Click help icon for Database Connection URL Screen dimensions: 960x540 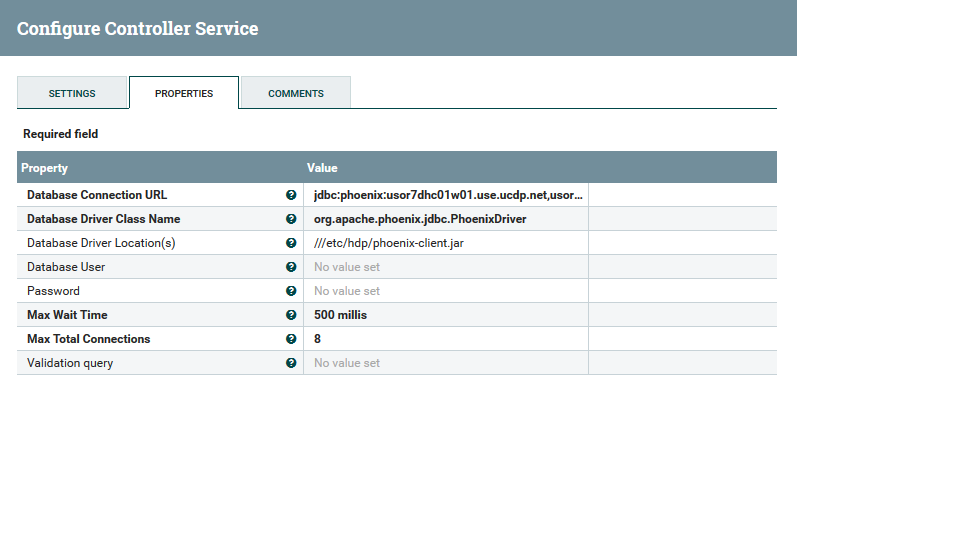pos(291,195)
